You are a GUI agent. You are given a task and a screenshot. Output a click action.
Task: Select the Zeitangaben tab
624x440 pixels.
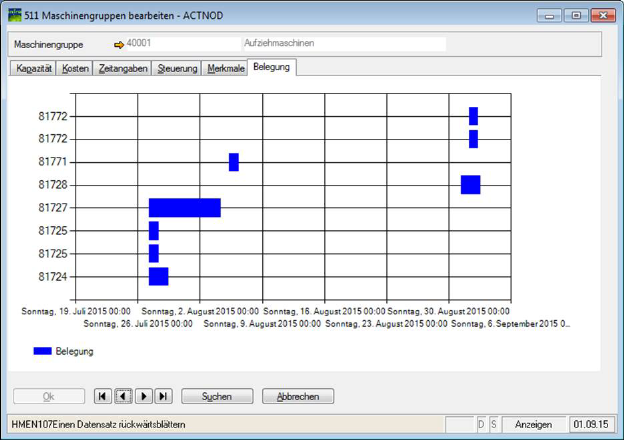[124, 69]
